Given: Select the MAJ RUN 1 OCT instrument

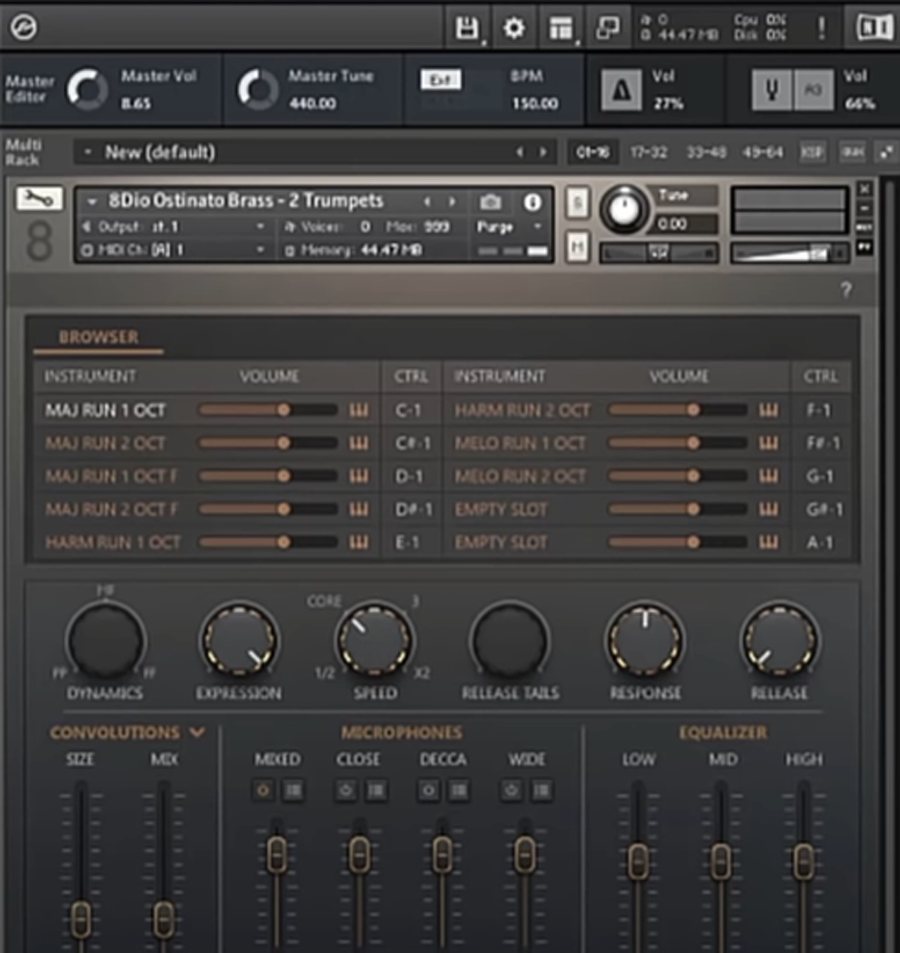Looking at the screenshot, I should 105,411.
